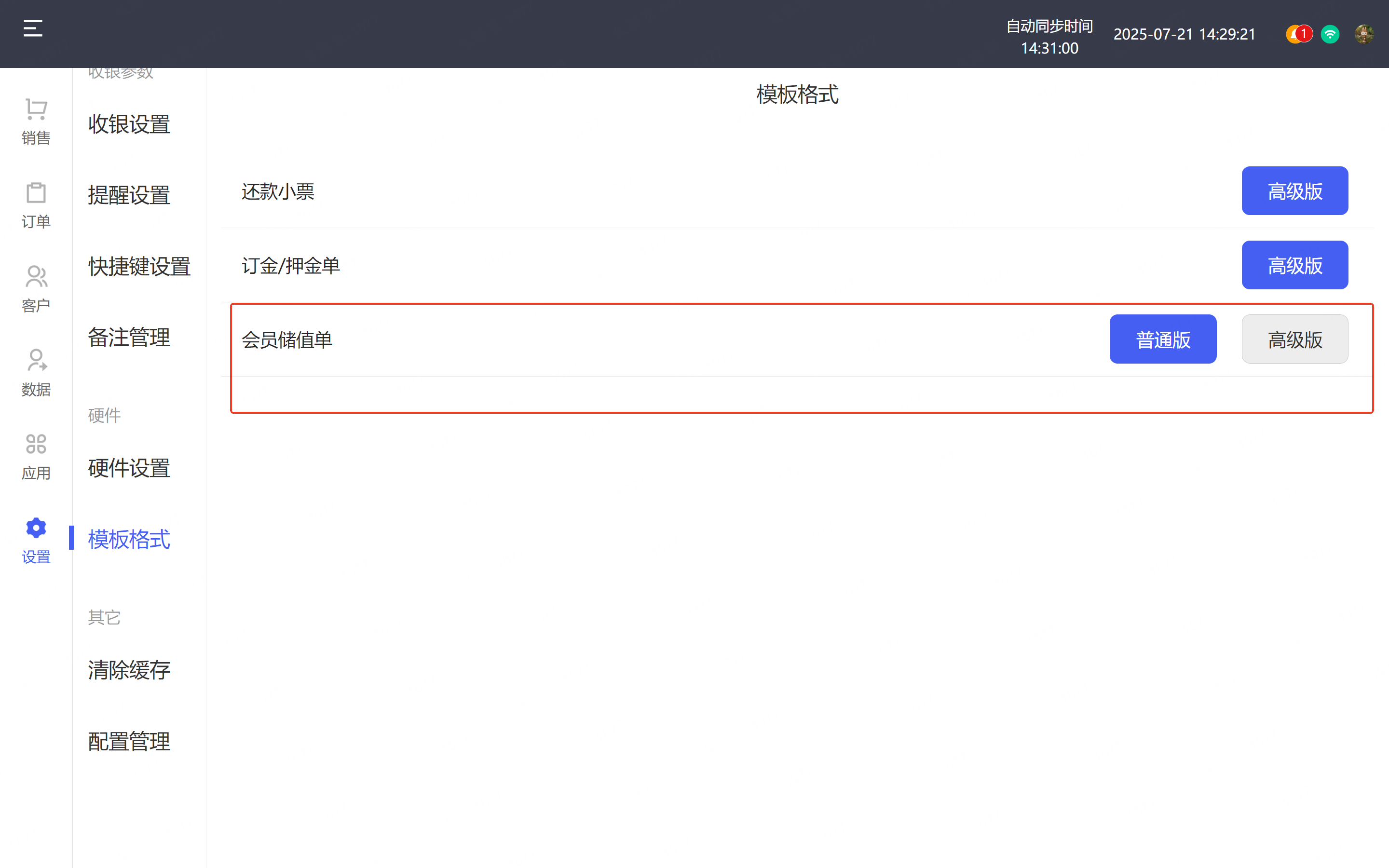This screenshot has width=1389, height=868.
Task: Open 硬件设置 menu item
Action: pyautogui.click(x=129, y=468)
